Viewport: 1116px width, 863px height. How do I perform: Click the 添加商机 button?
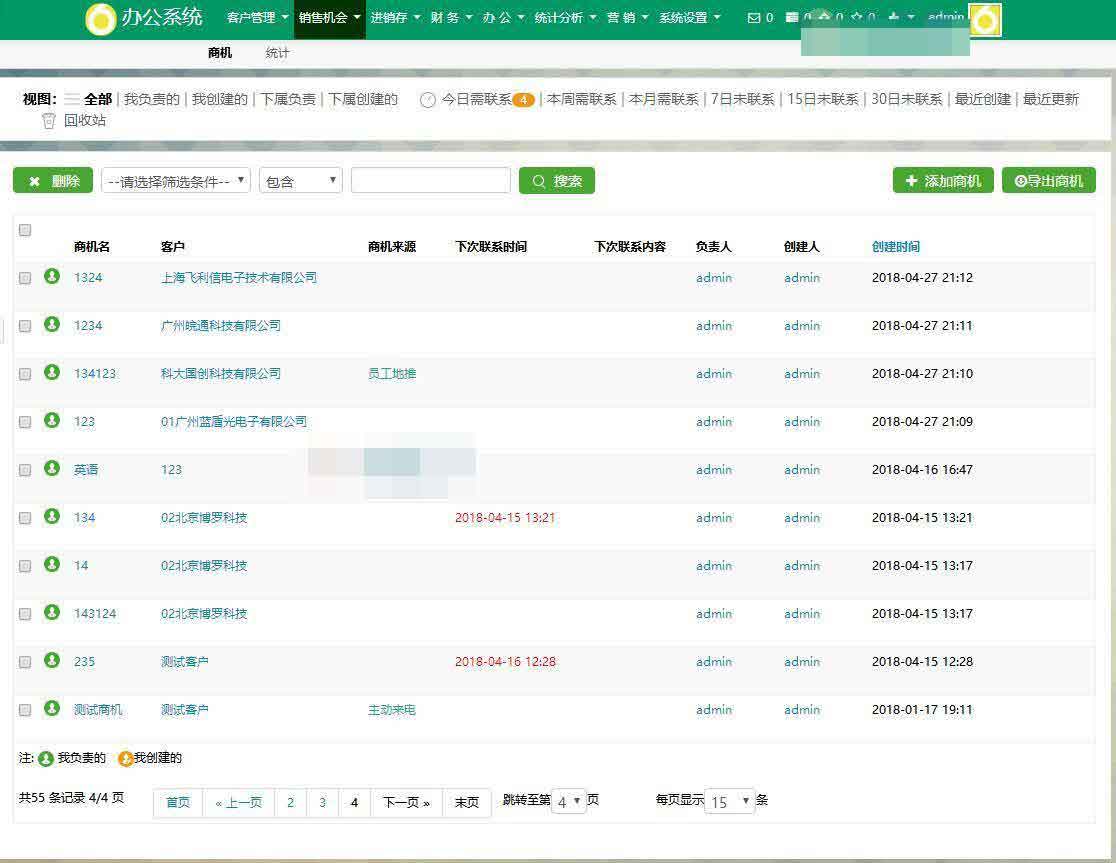[x=942, y=181]
